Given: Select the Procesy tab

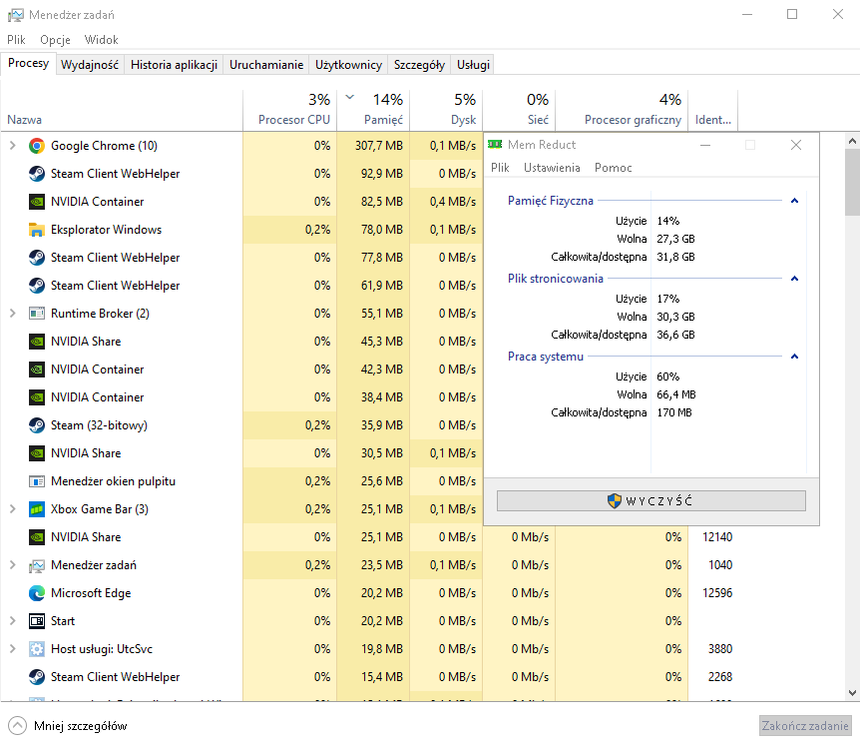Looking at the screenshot, I should (29, 63).
